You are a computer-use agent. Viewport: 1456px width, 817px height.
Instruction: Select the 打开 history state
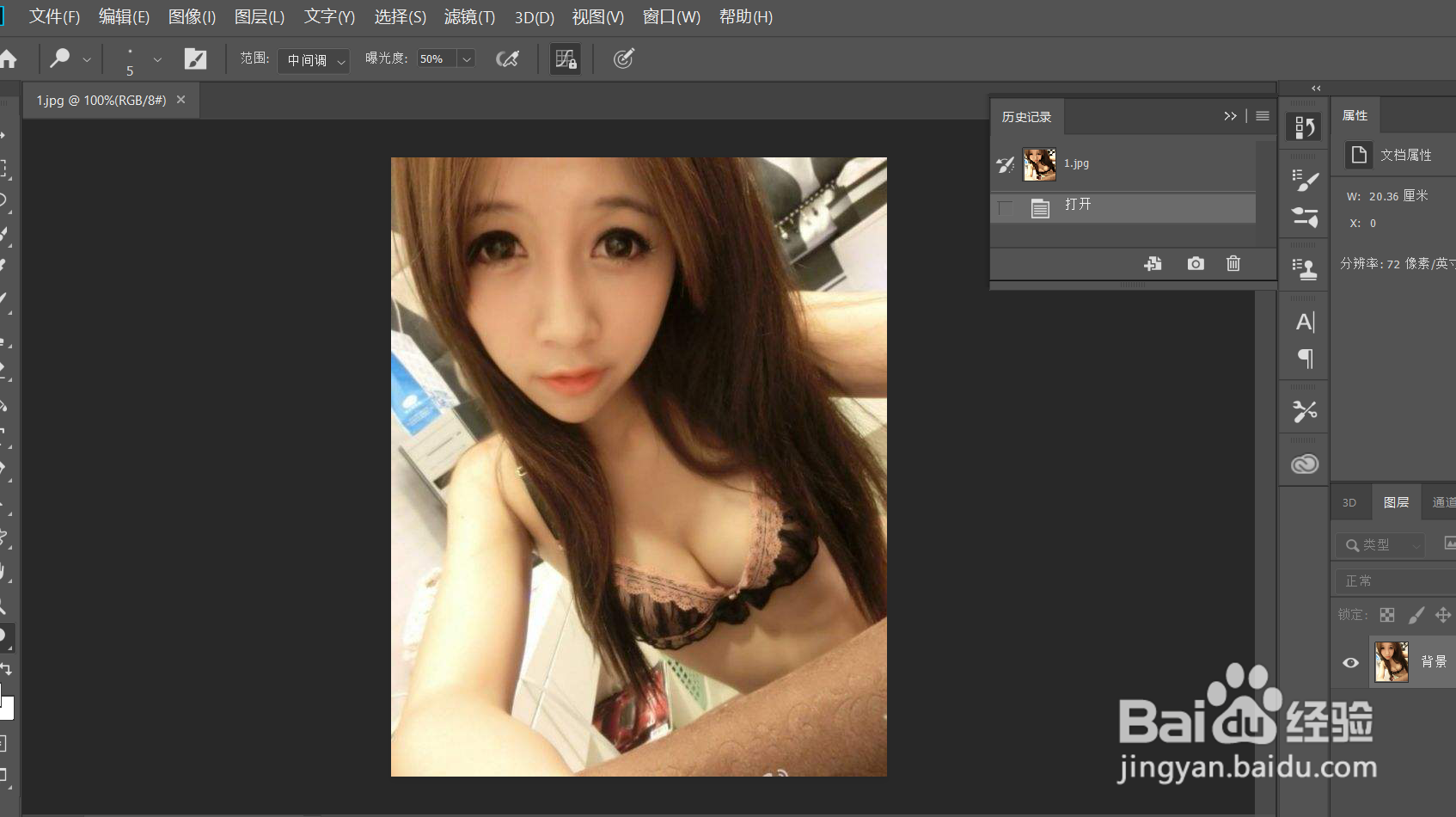(1123, 207)
